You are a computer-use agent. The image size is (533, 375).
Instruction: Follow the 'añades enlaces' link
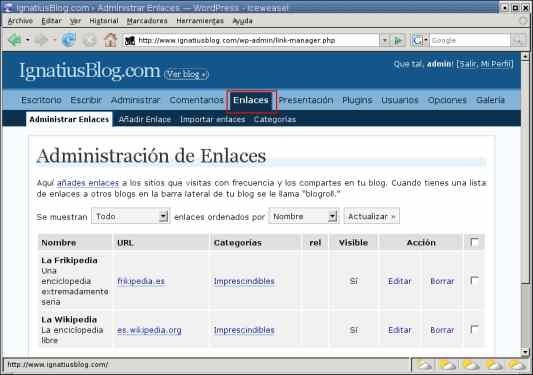tap(88, 183)
